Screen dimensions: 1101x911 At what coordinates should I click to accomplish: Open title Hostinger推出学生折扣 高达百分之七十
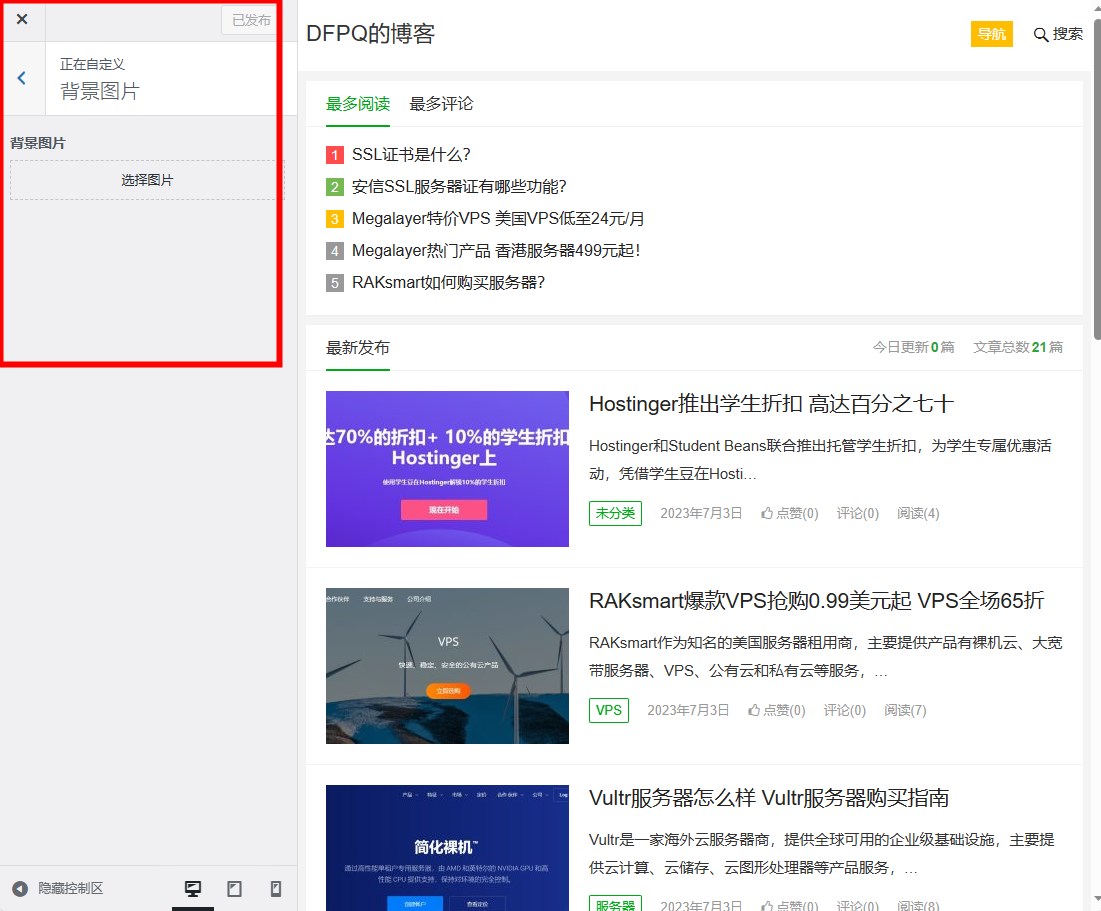click(771, 404)
